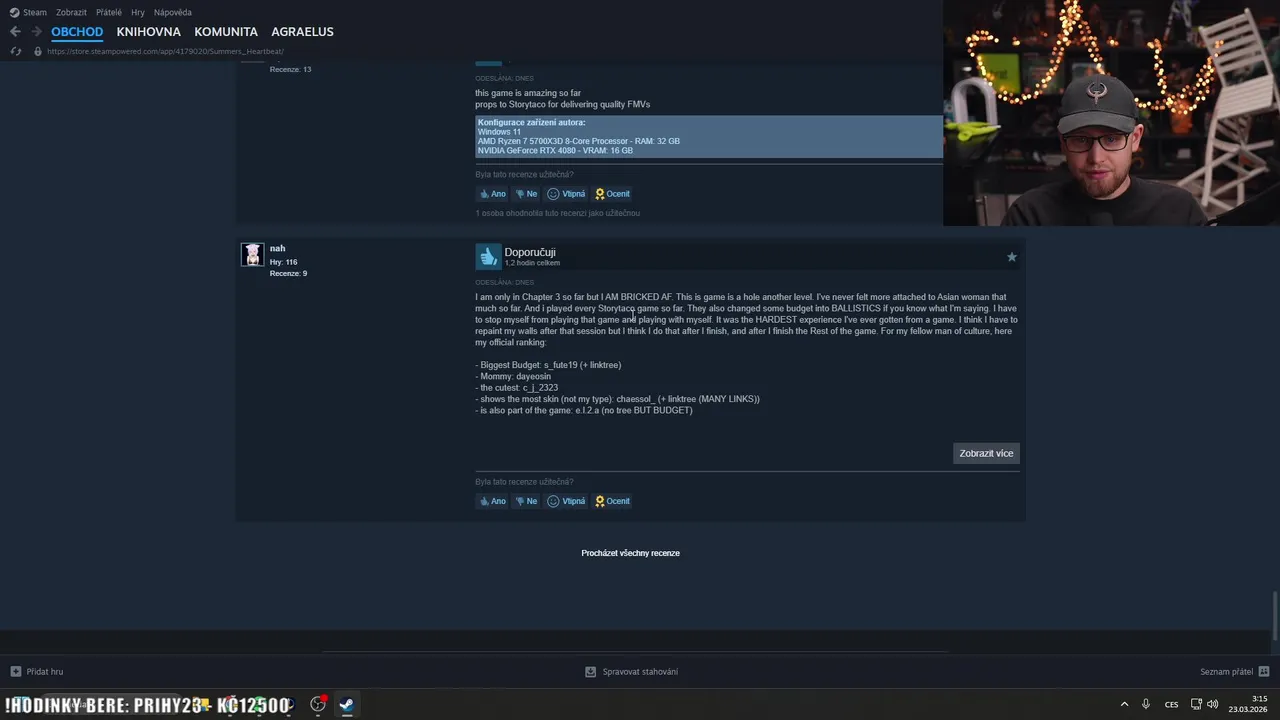Change the CES keyboard language indicator
Viewport: 1280px width, 720px height.
[1172, 704]
